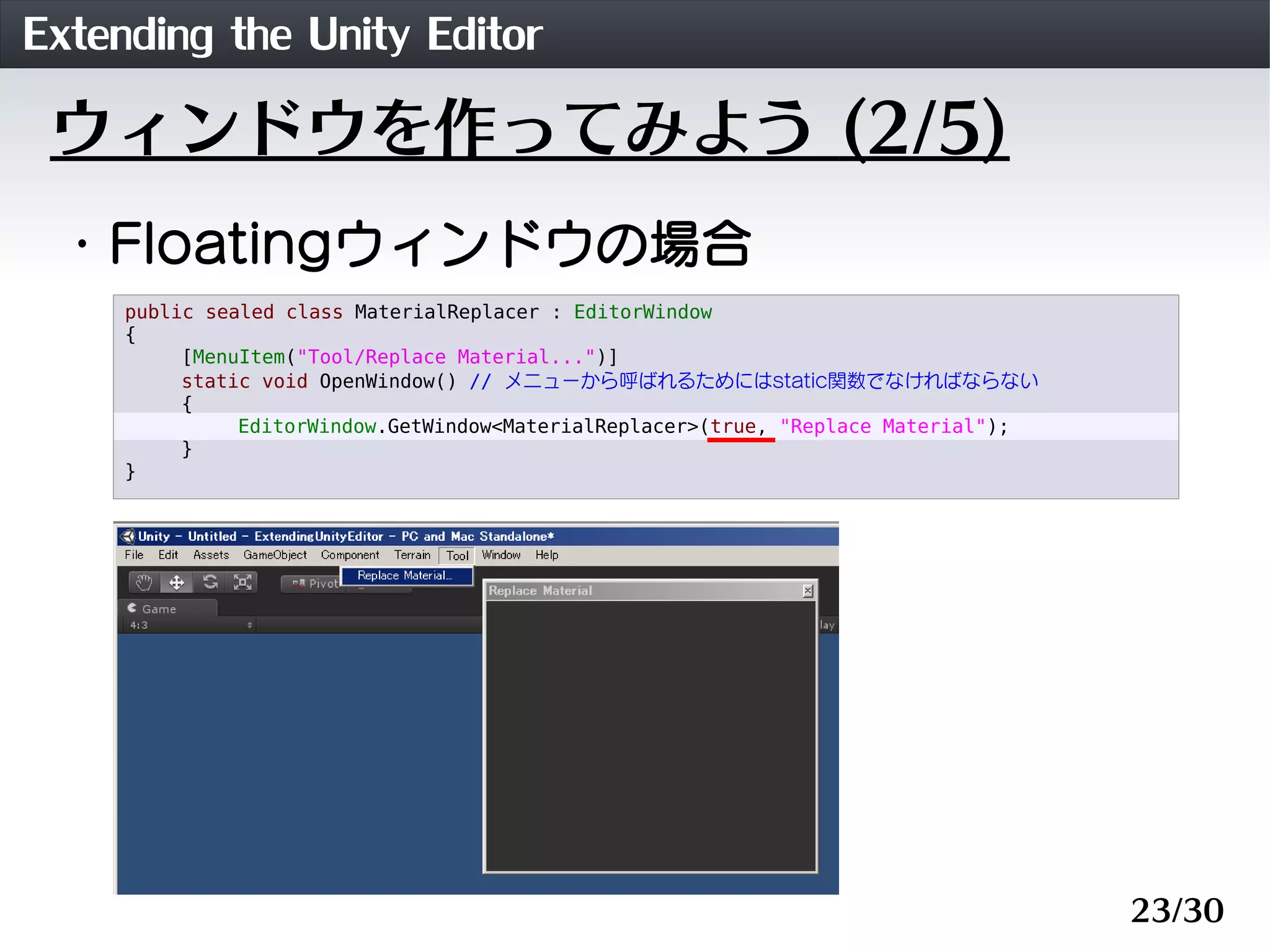Image resolution: width=1270 pixels, height=952 pixels.
Task: Open the Help menu
Action: click(547, 555)
